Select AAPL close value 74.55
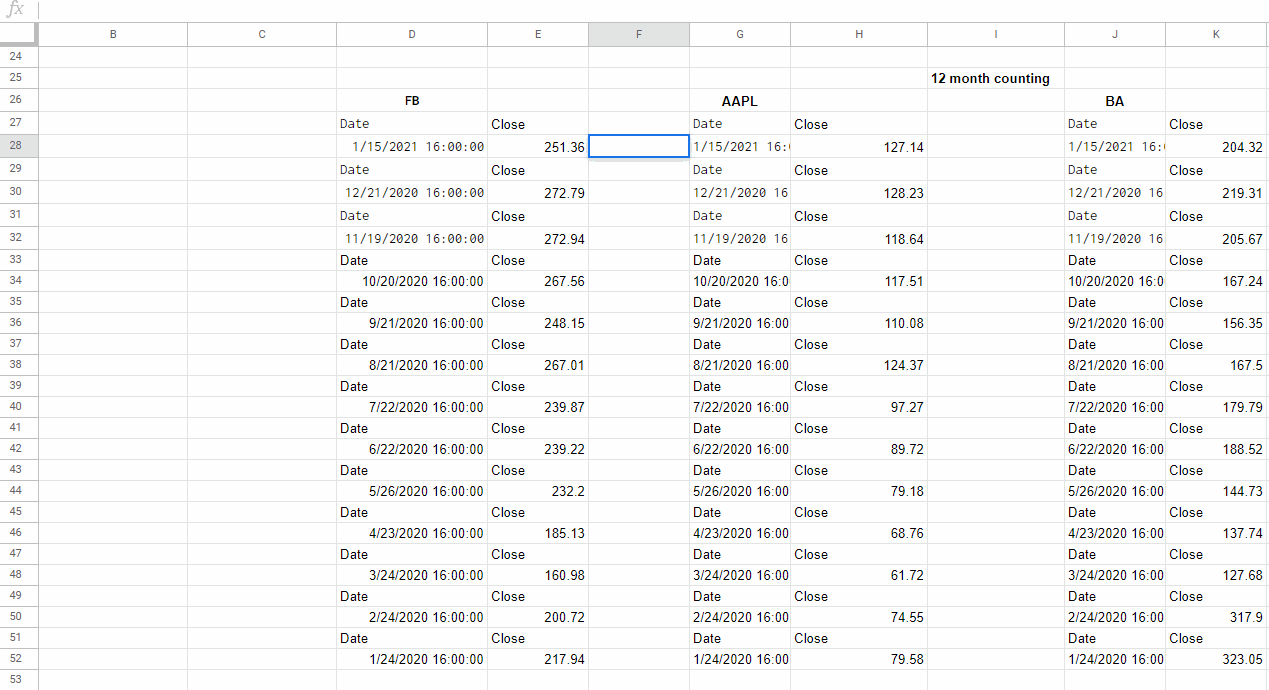The width and height of the screenshot is (1269, 690). point(859,618)
